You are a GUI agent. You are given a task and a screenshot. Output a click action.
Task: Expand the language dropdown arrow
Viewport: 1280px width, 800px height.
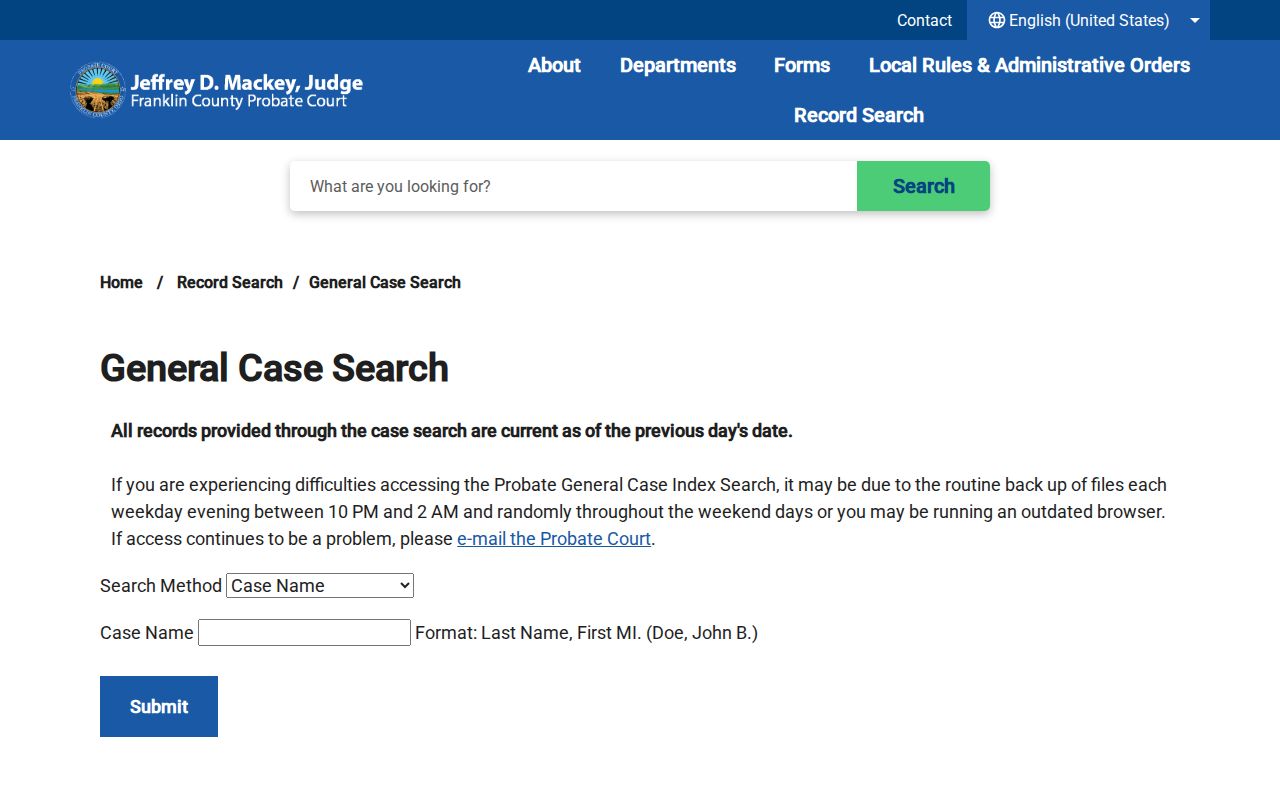tap(1195, 20)
